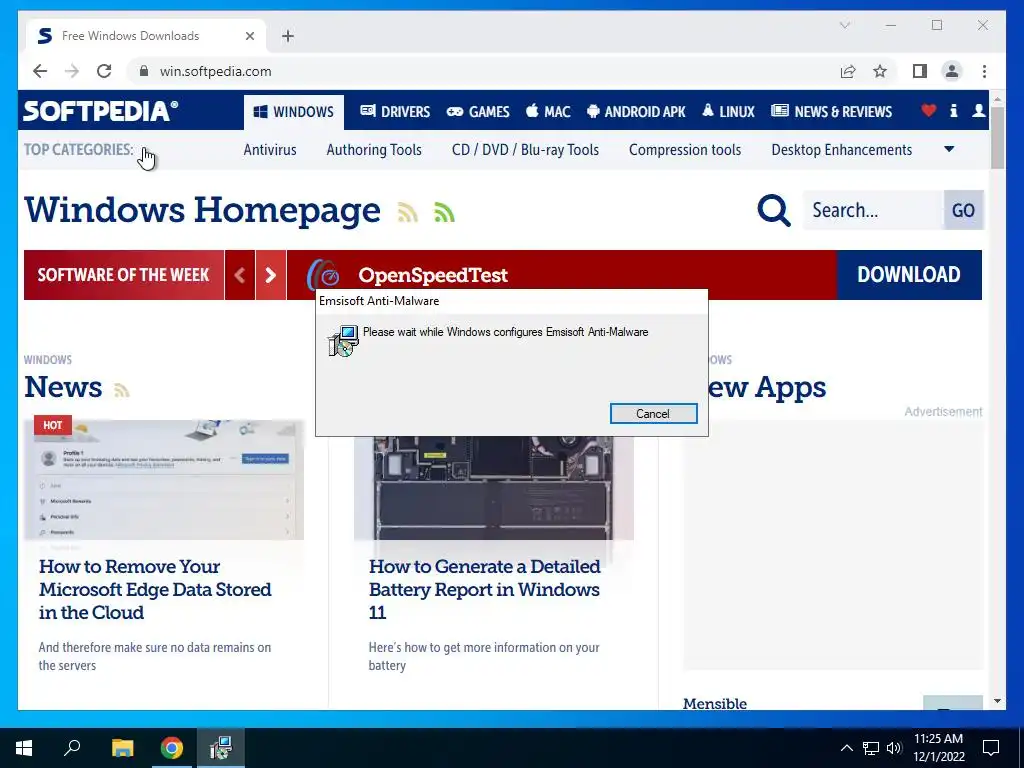Open the Chrome three-dot menu
Image resolution: width=1024 pixels, height=768 pixels.
[x=984, y=71]
